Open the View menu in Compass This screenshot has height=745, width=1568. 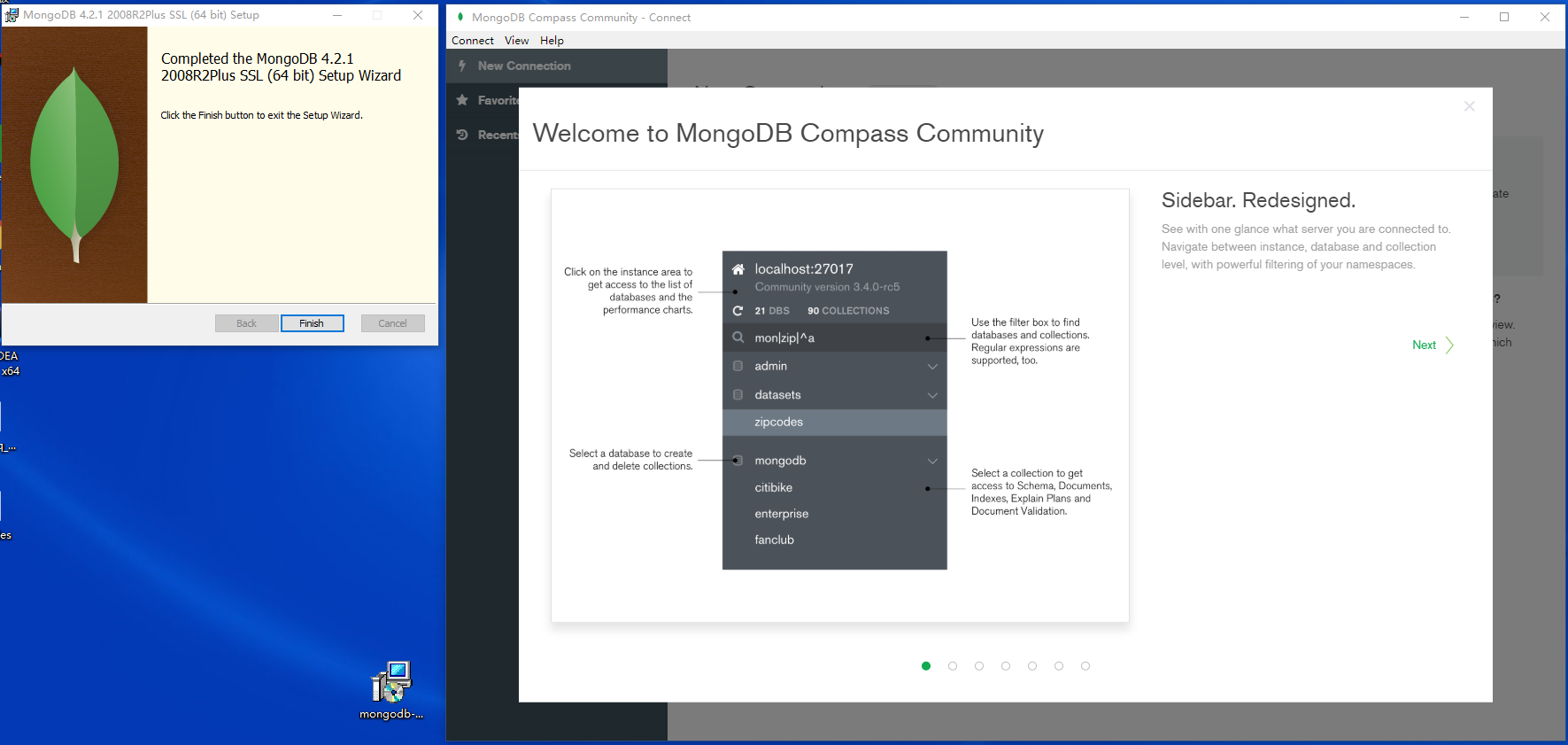[517, 41]
